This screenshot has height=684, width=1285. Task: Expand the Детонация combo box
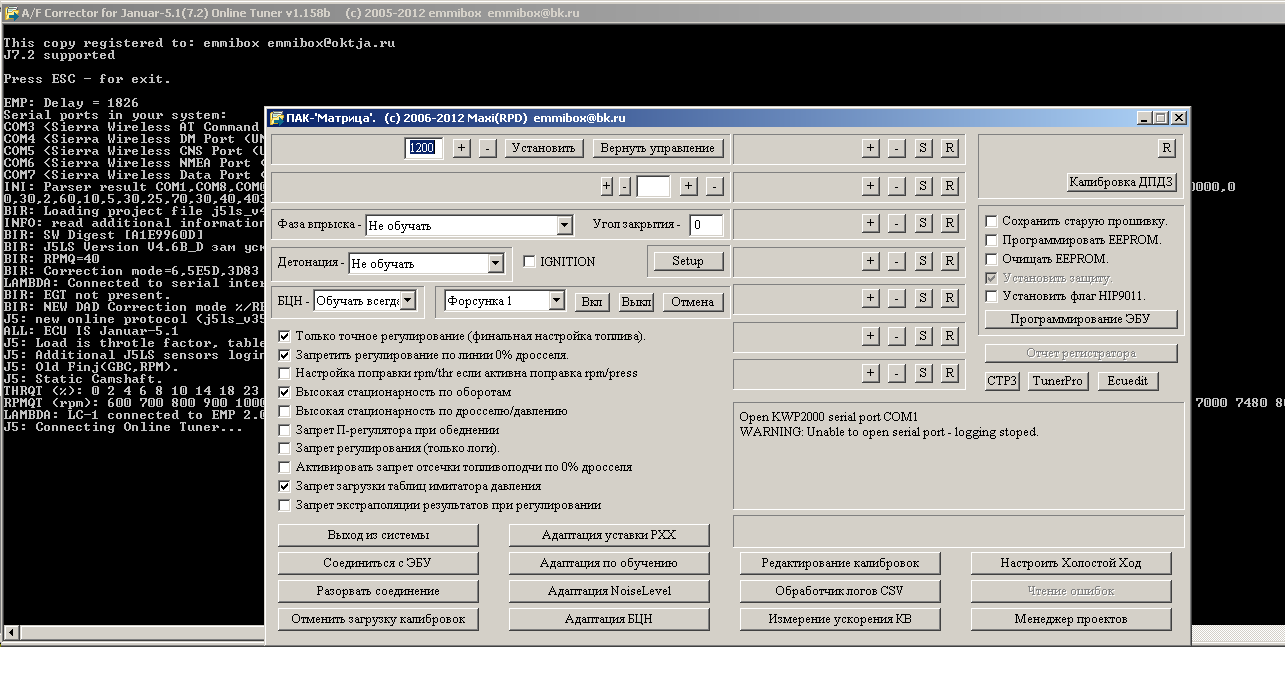tap(495, 264)
